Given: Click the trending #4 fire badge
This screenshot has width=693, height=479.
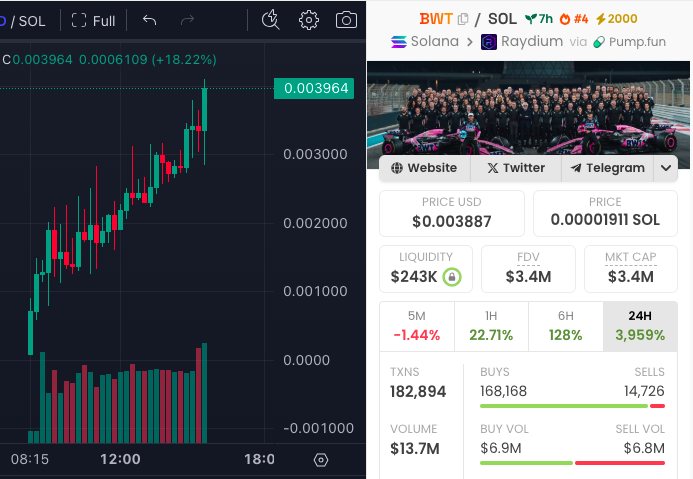Looking at the screenshot, I should 574,19.
